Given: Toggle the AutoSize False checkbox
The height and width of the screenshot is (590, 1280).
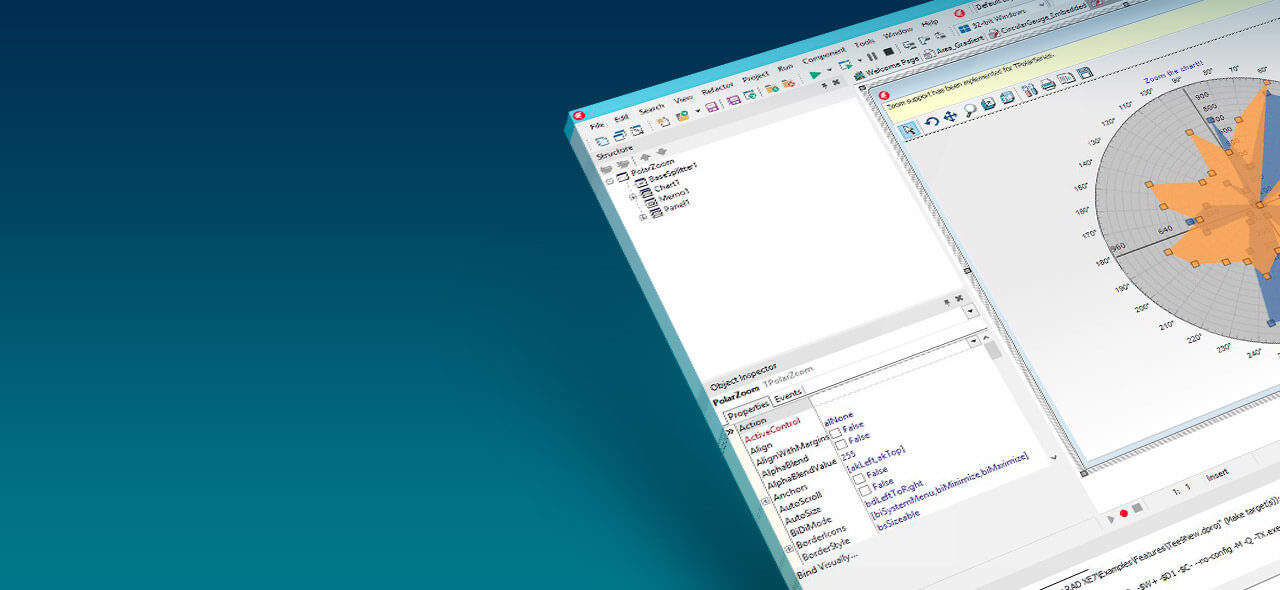Looking at the screenshot, I should pos(863,490).
